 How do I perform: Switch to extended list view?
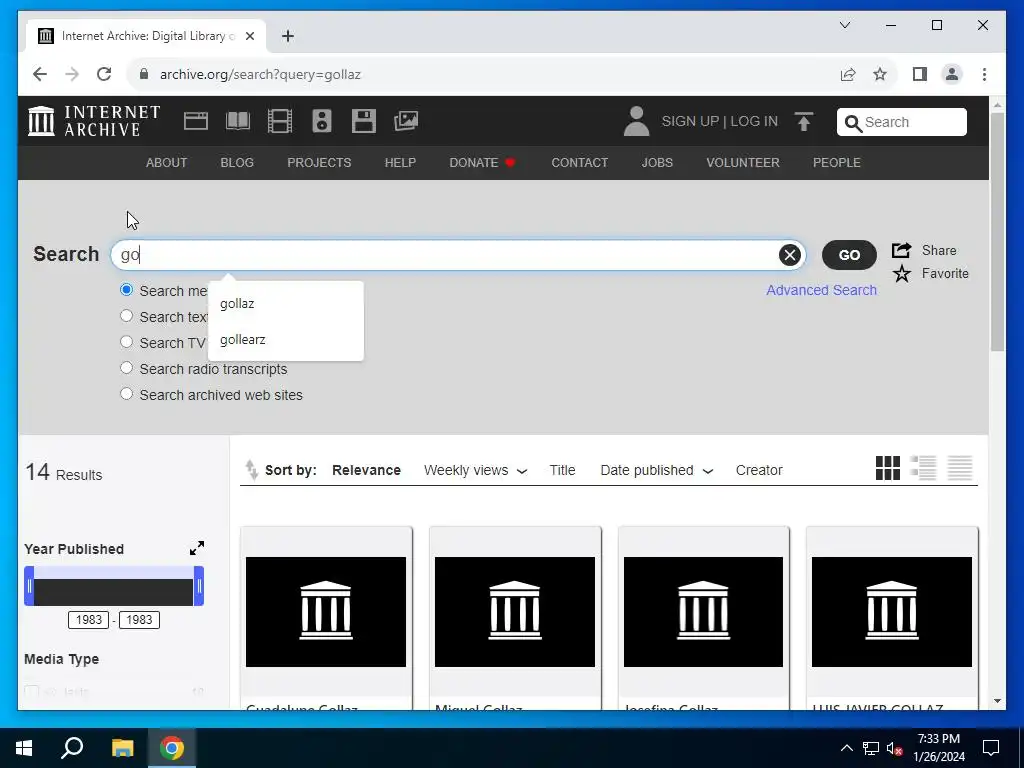coord(923,468)
